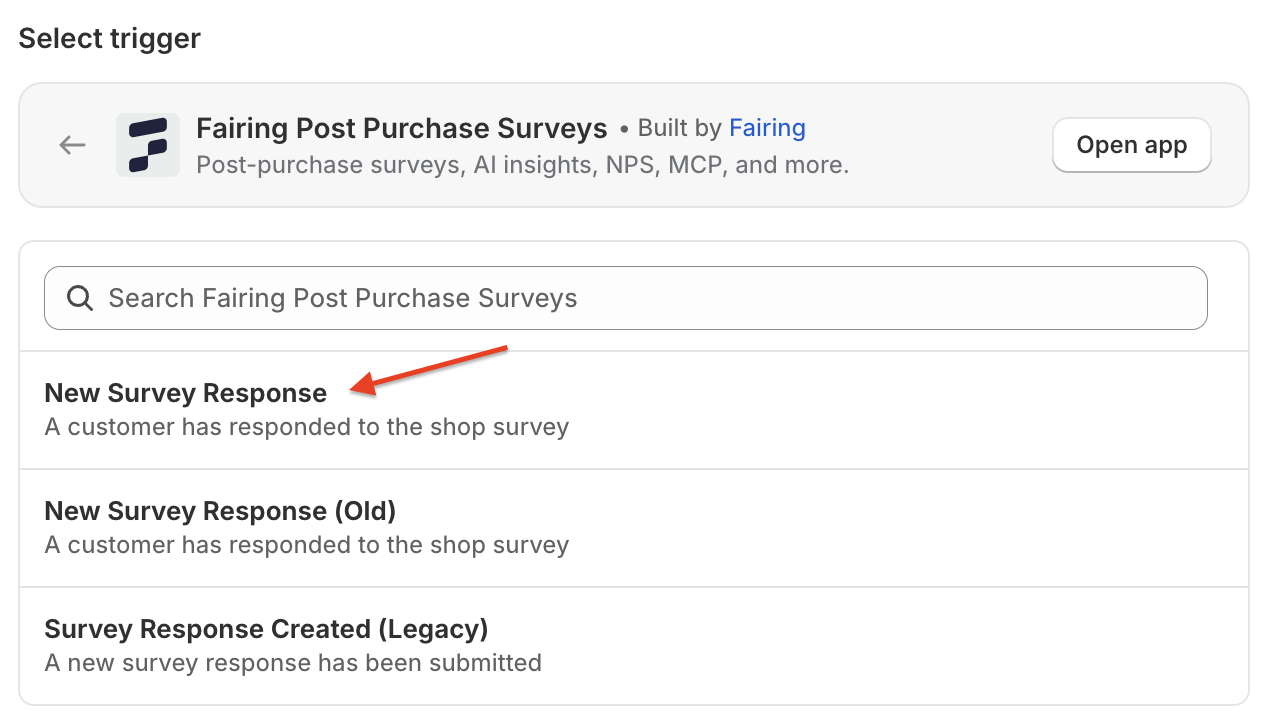1264x718 pixels.
Task: Open the Fairing developer link
Action: pyautogui.click(x=767, y=129)
